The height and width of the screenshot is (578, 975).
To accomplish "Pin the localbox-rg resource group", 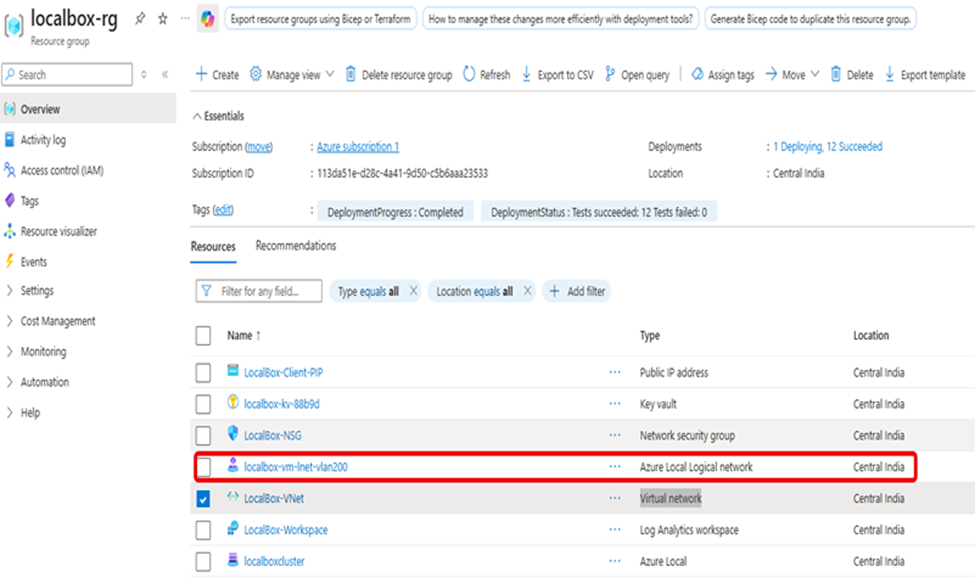I will (140, 19).
